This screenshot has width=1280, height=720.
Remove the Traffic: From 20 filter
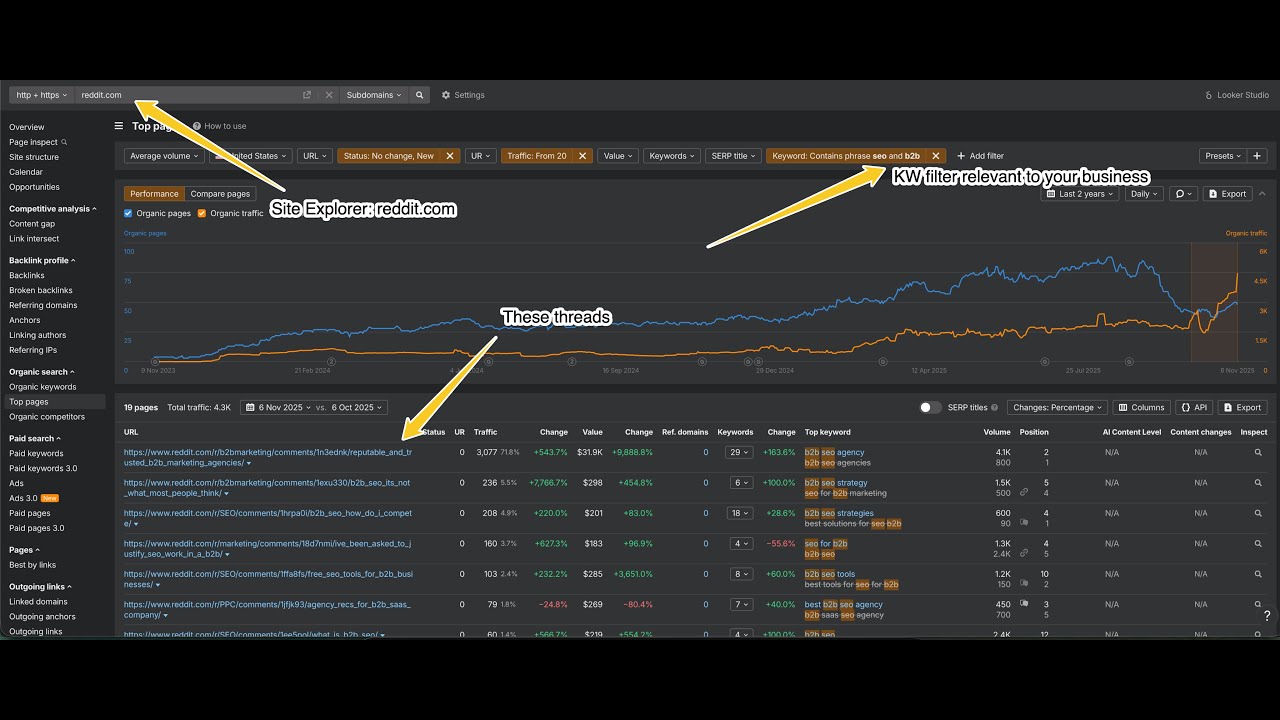pos(582,156)
